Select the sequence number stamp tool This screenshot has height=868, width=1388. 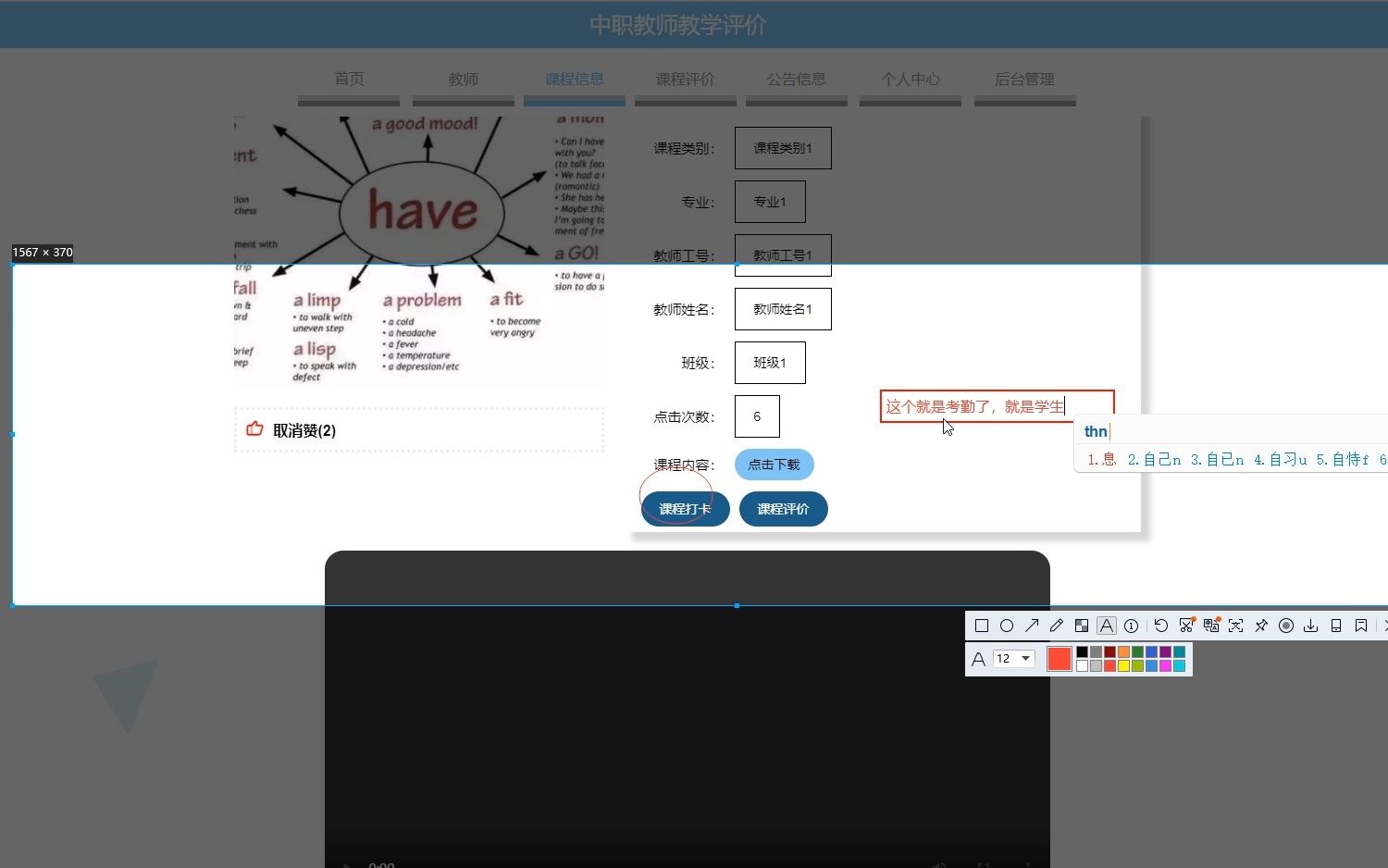pos(1131,626)
